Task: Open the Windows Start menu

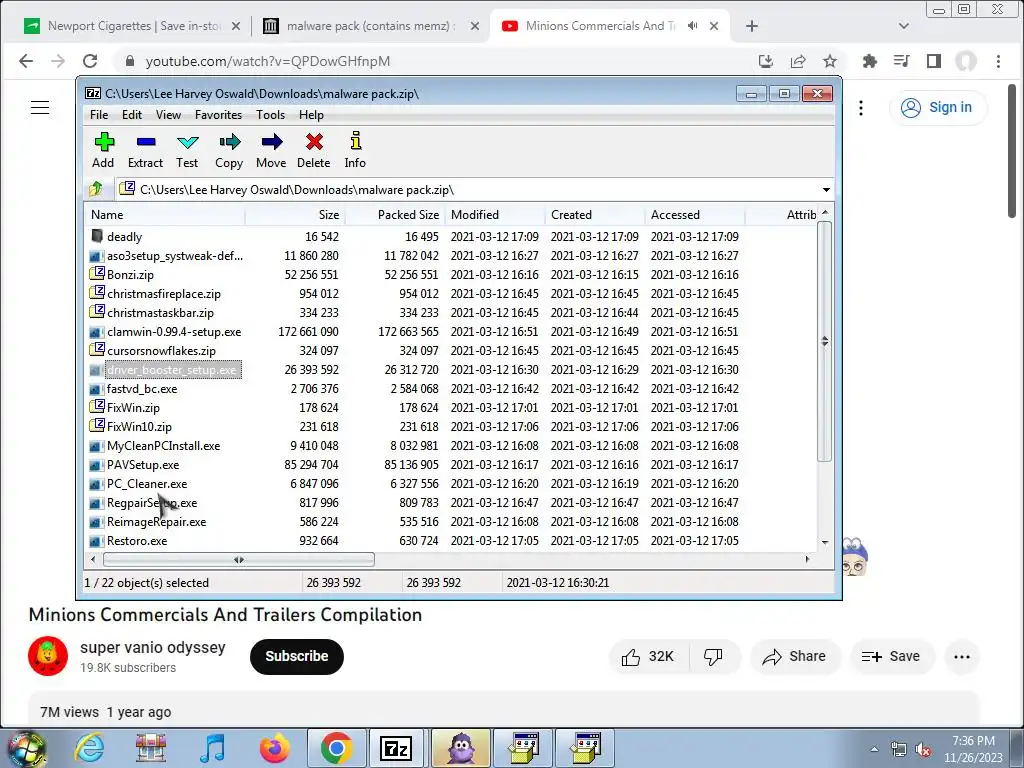Action: (x=27, y=748)
